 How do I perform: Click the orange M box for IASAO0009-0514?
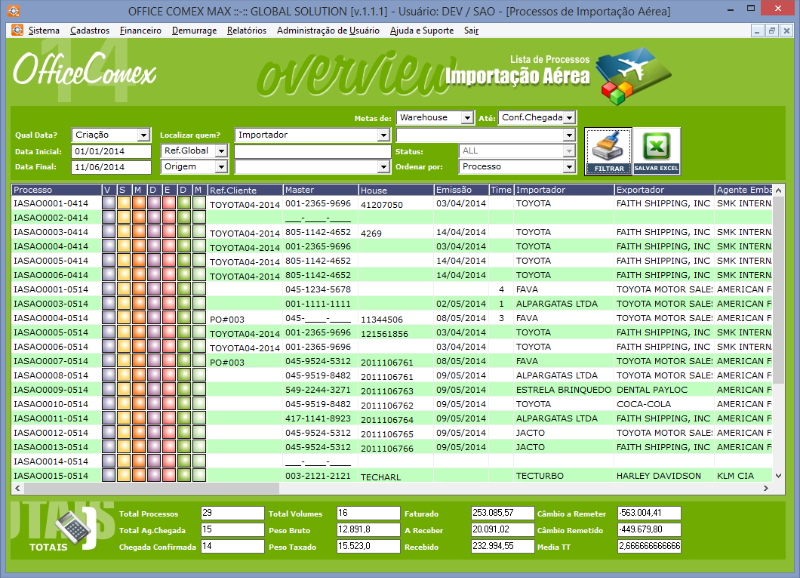tap(139, 390)
